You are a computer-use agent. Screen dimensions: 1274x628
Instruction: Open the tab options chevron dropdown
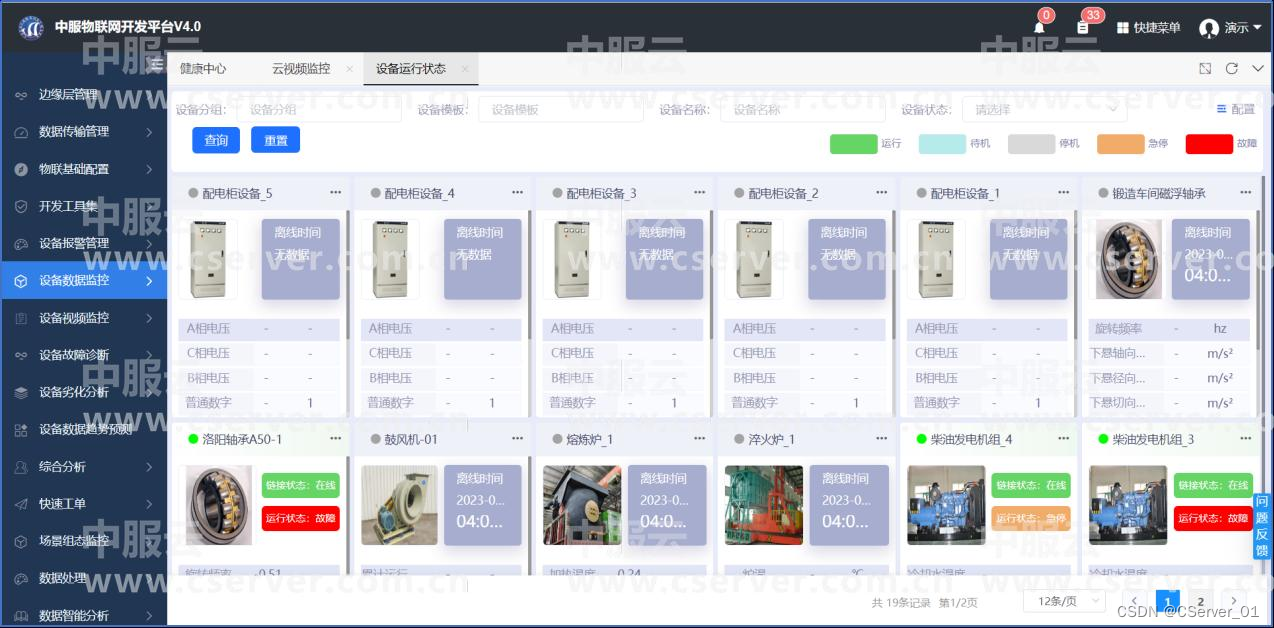[1258, 68]
